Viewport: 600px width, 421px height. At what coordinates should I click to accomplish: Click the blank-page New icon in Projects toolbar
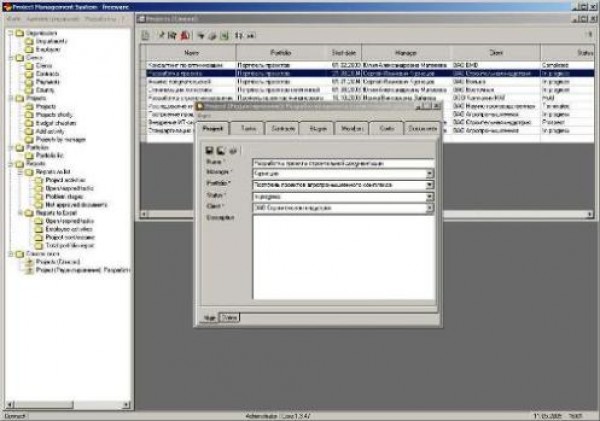[145, 36]
